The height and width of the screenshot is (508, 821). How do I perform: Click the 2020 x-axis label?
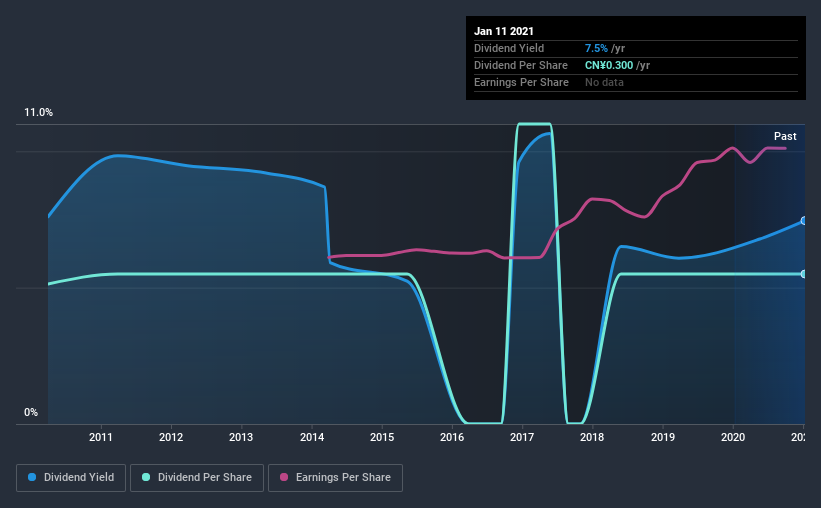(x=733, y=437)
